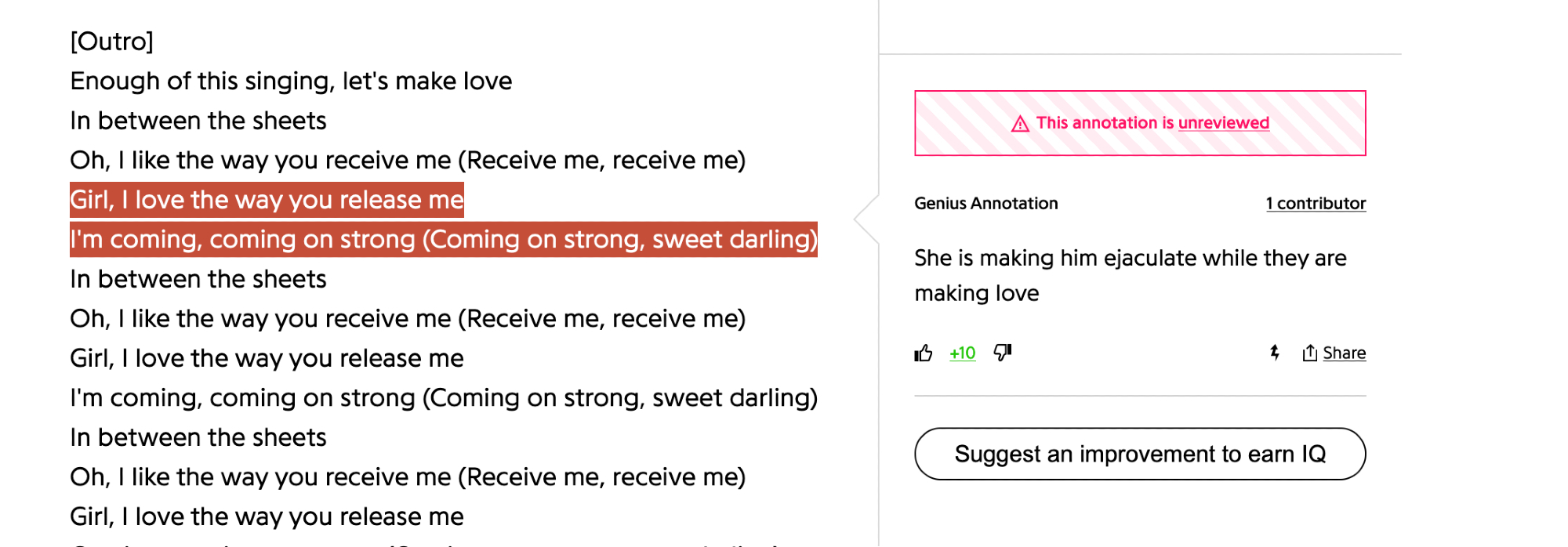Image resolution: width=1568 pixels, height=547 pixels.
Task: Click the lightning bolt icon
Action: click(1275, 353)
